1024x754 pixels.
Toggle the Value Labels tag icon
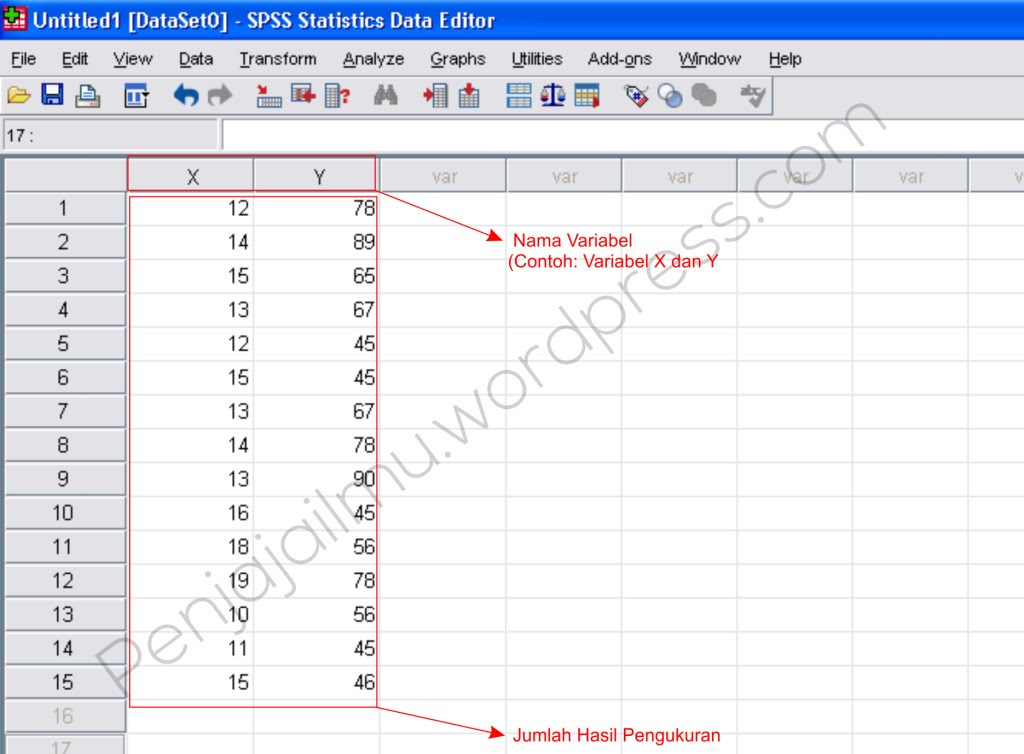click(x=636, y=96)
